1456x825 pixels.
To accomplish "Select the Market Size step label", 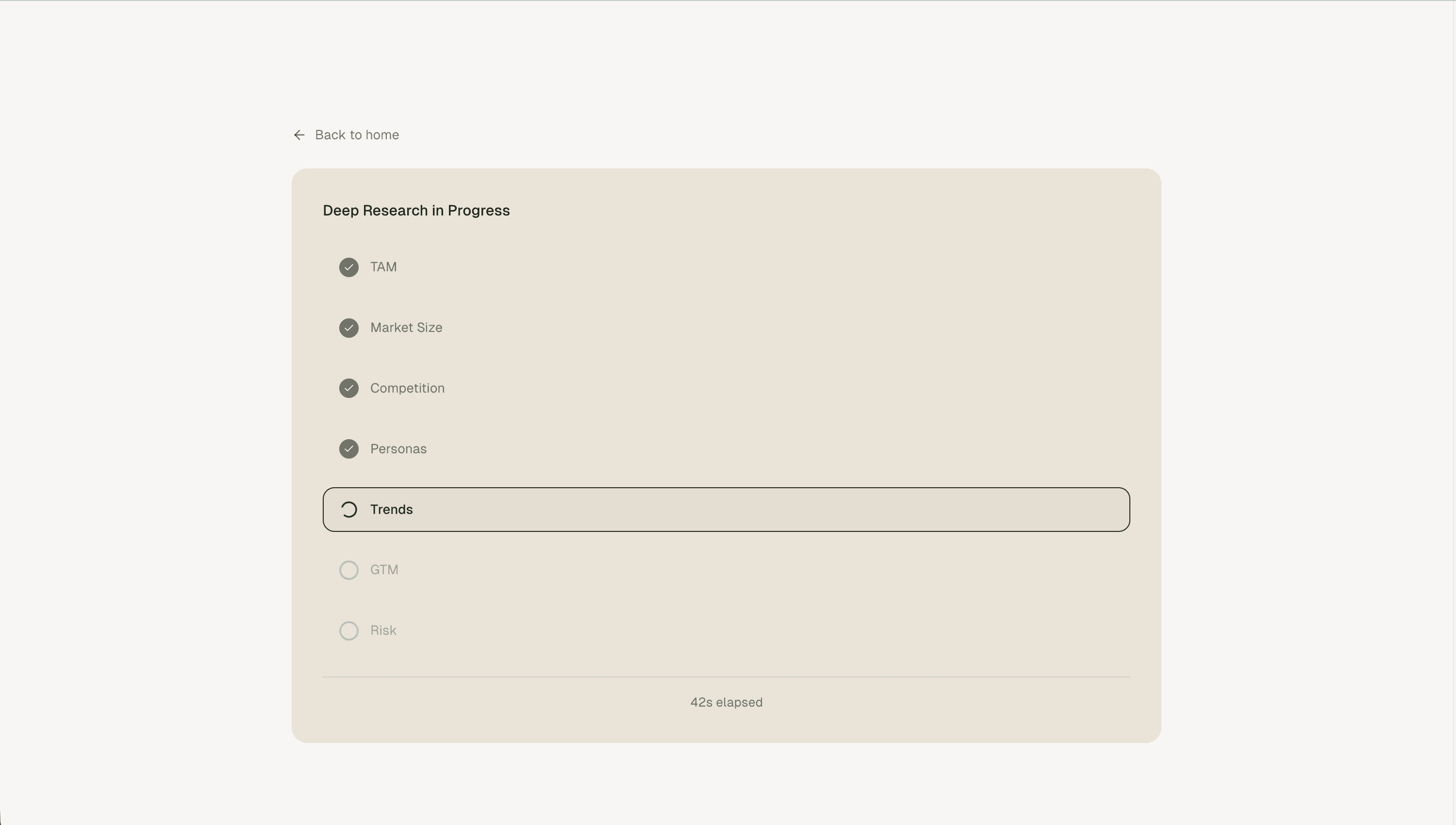I will 406,328.
